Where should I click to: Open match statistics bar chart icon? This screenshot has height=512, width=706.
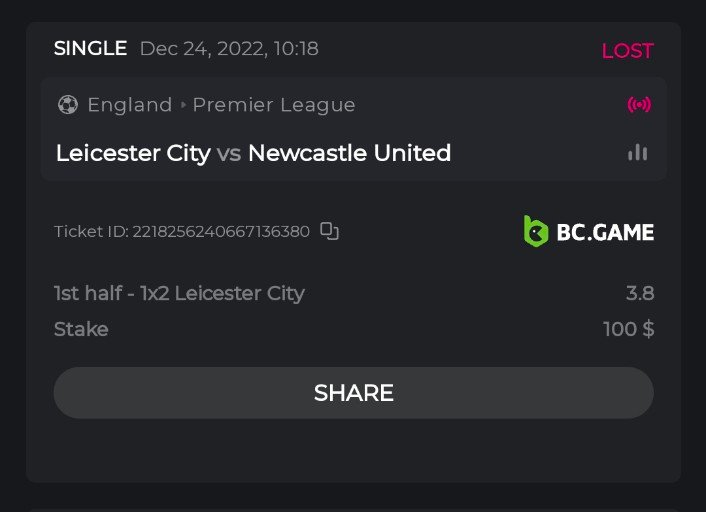click(638, 153)
